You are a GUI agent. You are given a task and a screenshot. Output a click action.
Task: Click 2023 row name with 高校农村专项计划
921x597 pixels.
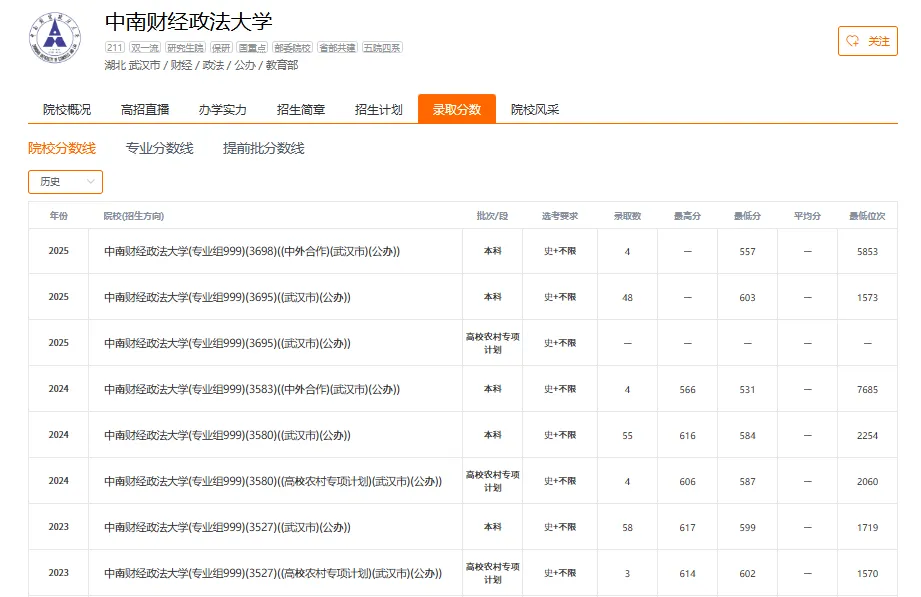[x=273, y=573]
